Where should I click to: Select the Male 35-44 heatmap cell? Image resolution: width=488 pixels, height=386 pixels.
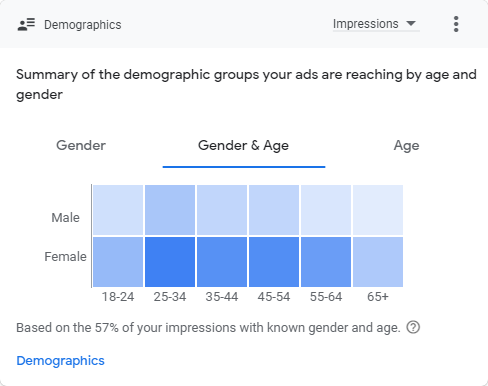pyautogui.click(x=222, y=210)
